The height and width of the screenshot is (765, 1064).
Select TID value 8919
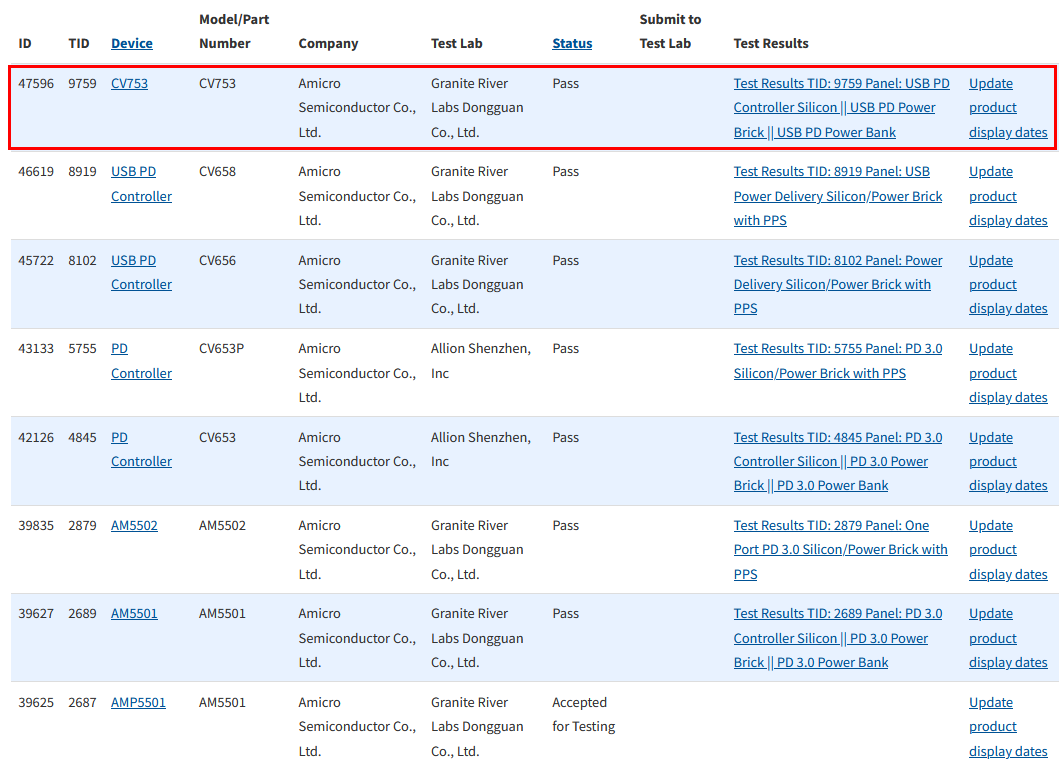click(82, 172)
